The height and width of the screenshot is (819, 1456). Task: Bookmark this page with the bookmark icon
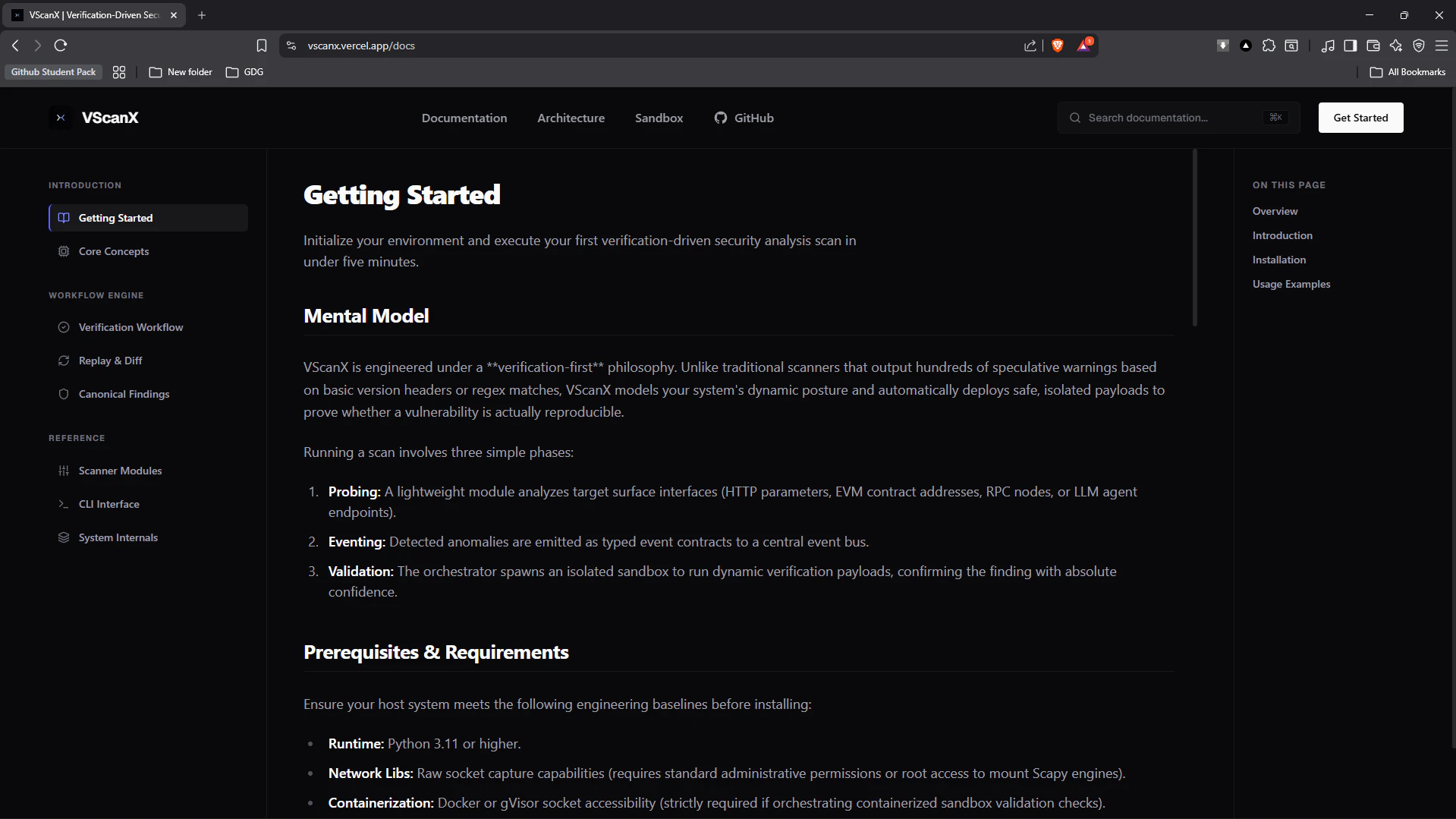point(262,46)
